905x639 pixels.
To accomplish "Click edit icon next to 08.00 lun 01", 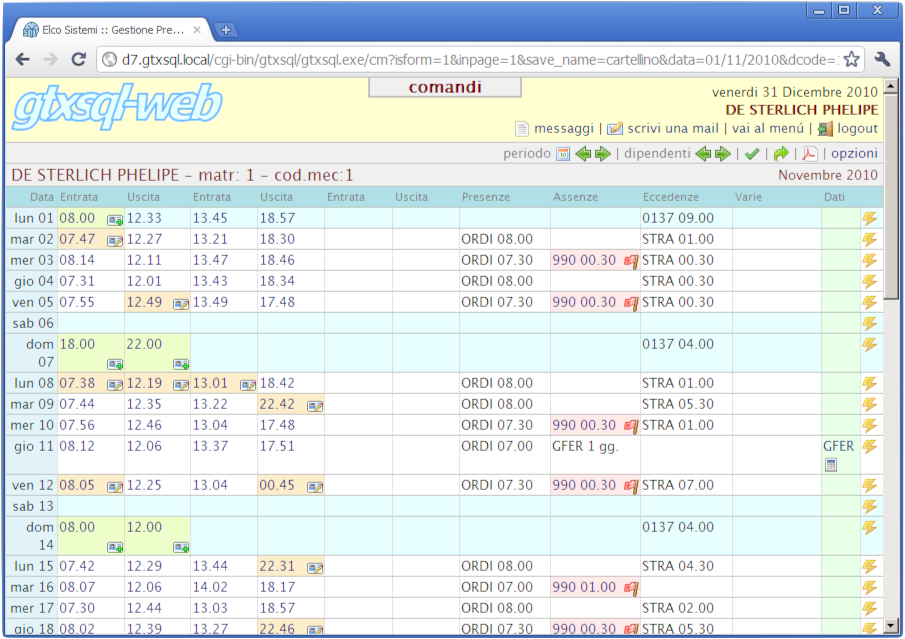I will tap(115, 220).
